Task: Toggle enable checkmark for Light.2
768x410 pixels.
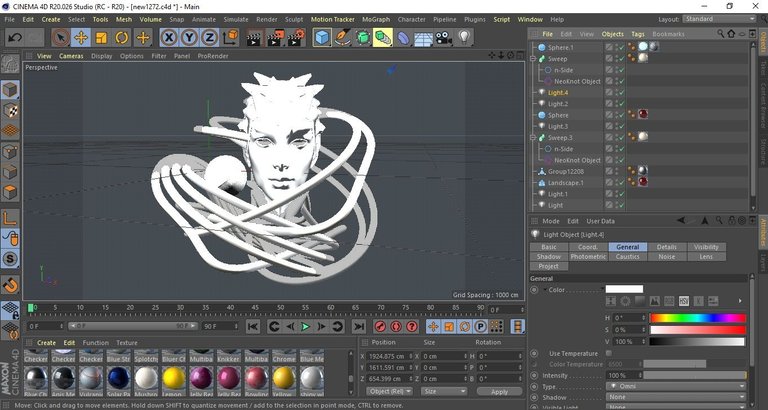Action: 621,104
